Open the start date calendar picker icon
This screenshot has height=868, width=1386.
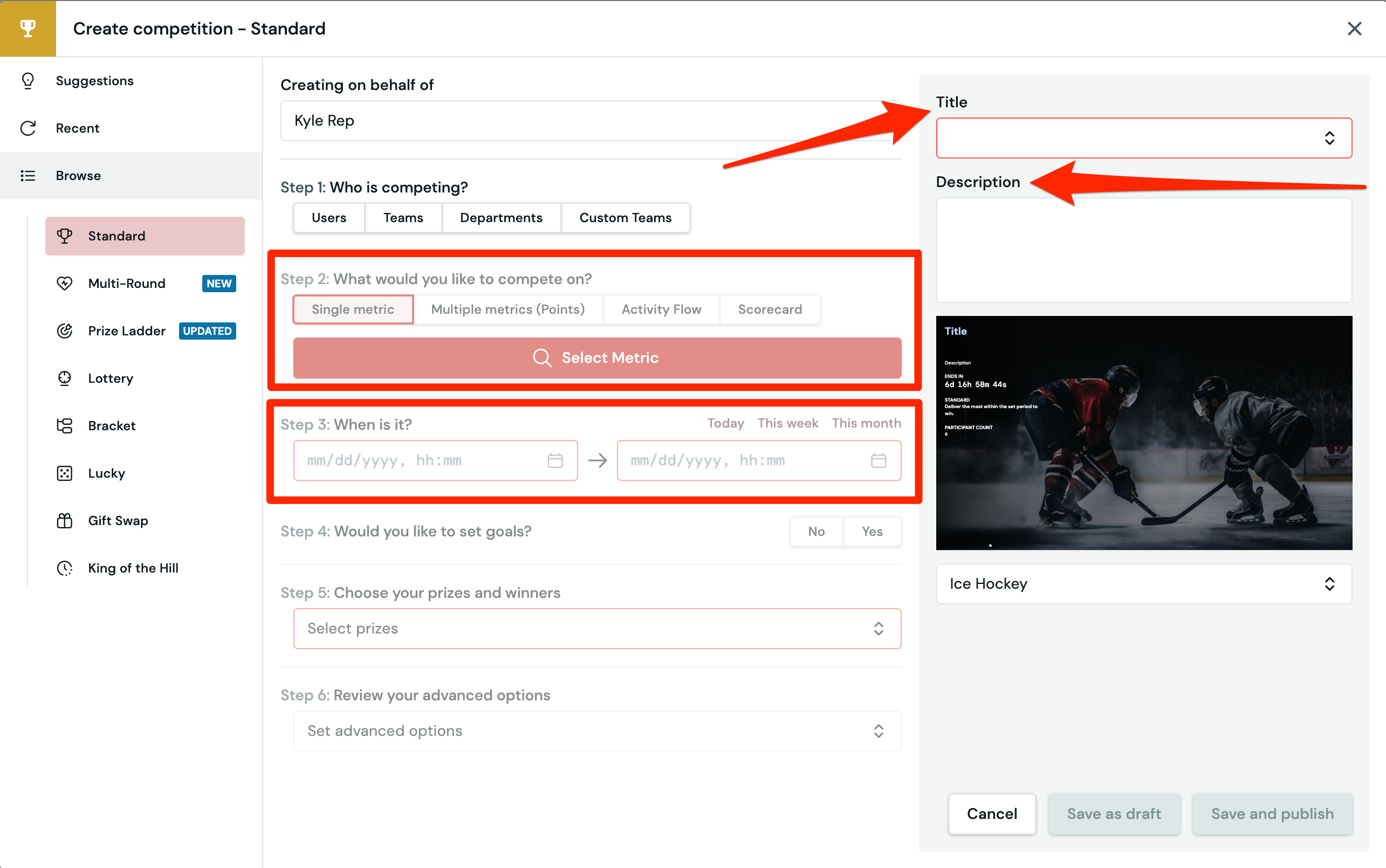coord(554,460)
